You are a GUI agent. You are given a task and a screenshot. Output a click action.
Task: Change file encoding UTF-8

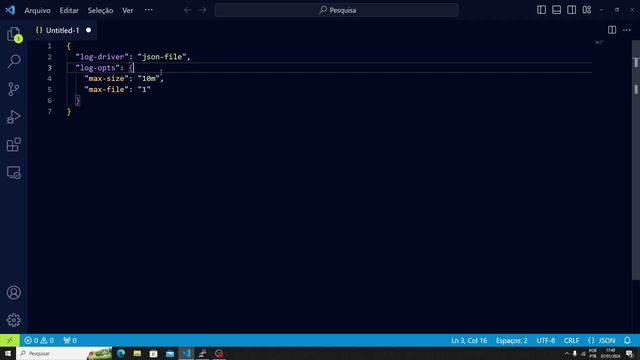pos(546,340)
